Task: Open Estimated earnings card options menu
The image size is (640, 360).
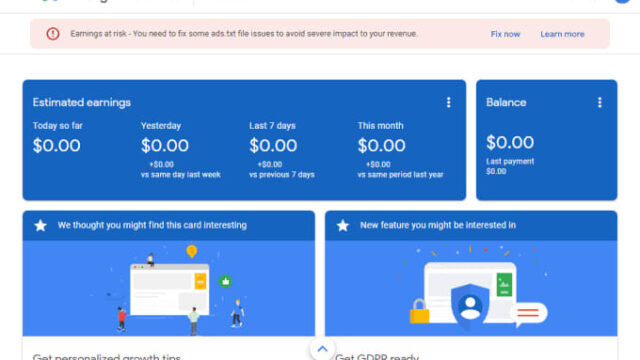Action: click(449, 102)
